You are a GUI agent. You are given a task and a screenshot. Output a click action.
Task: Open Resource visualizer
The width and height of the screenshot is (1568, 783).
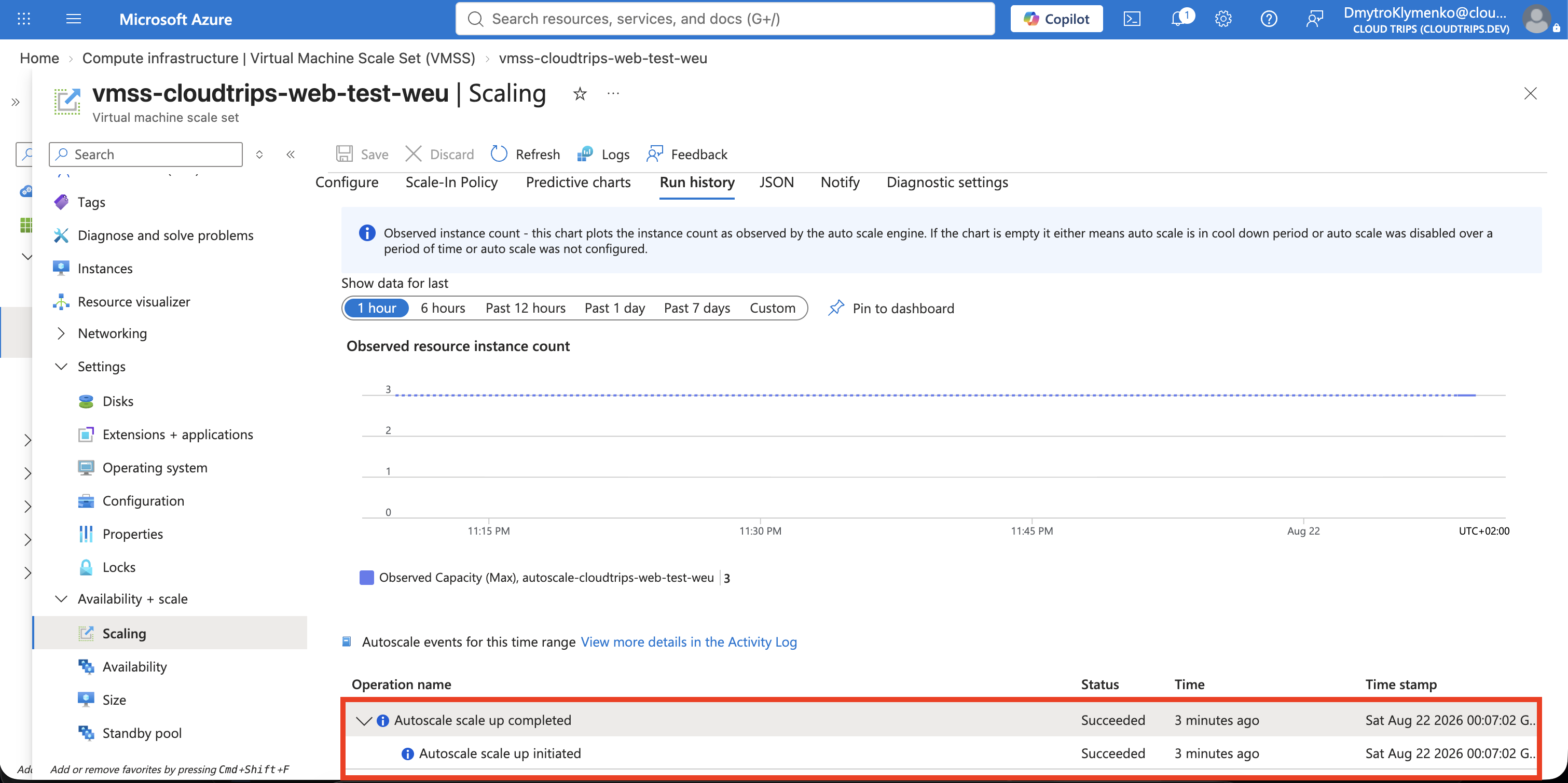(134, 302)
